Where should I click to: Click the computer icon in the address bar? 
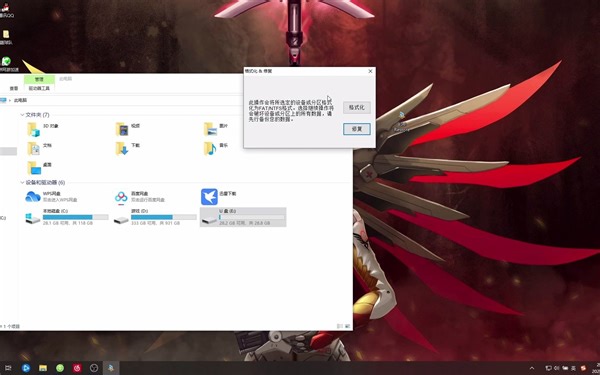pyautogui.click(x=3, y=100)
